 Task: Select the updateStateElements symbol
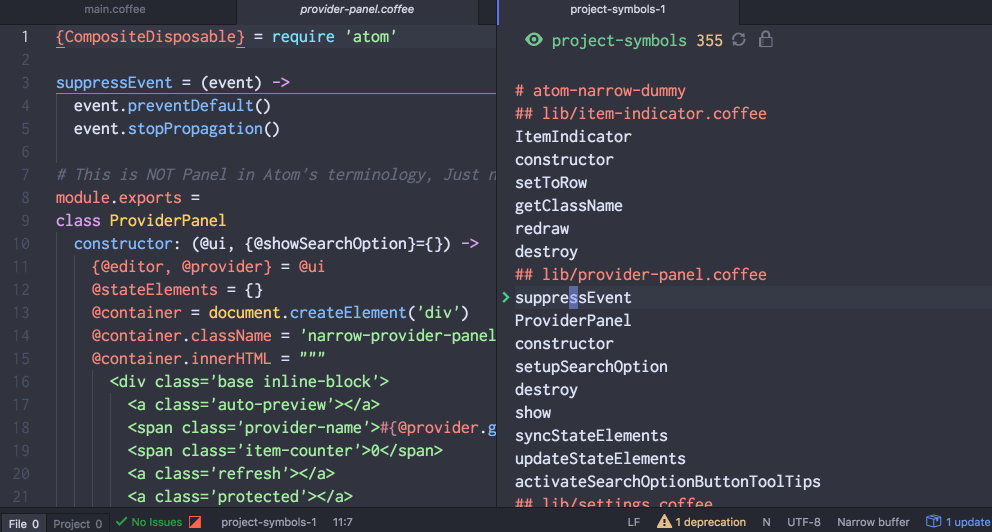point(600,459)
